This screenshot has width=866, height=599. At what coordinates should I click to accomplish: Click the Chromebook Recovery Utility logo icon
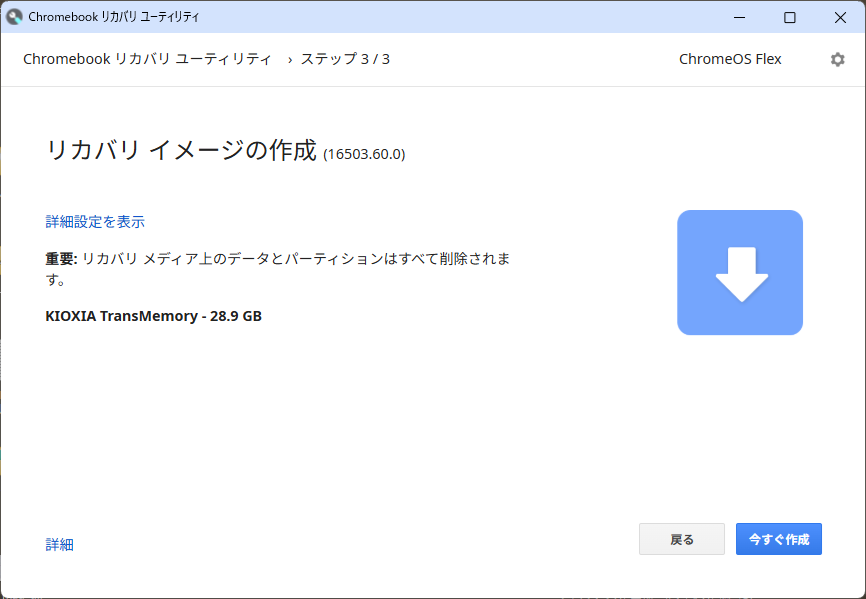(x=16, y=17)
